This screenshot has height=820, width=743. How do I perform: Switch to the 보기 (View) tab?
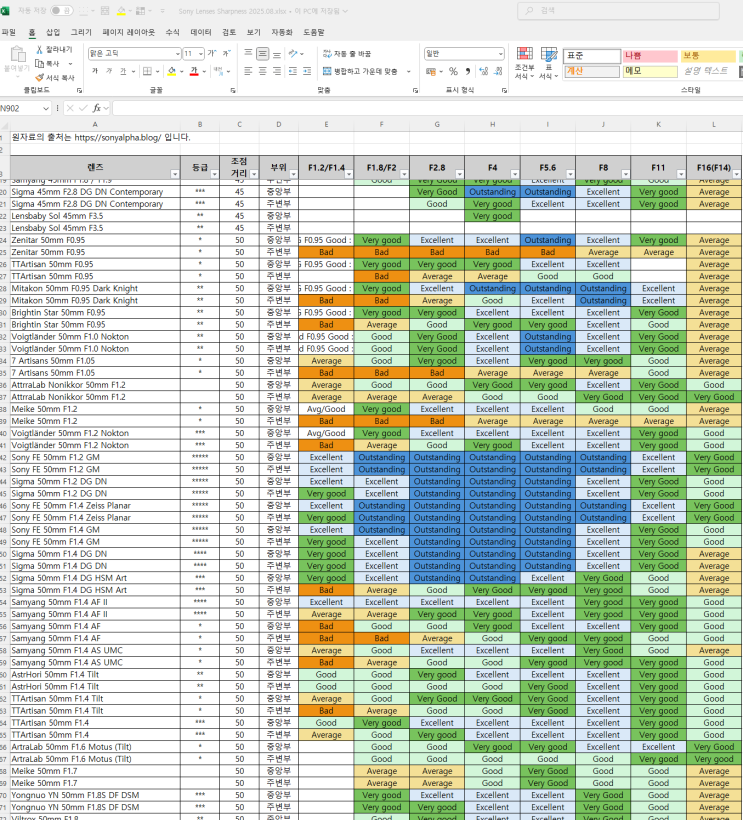[254, 32]
